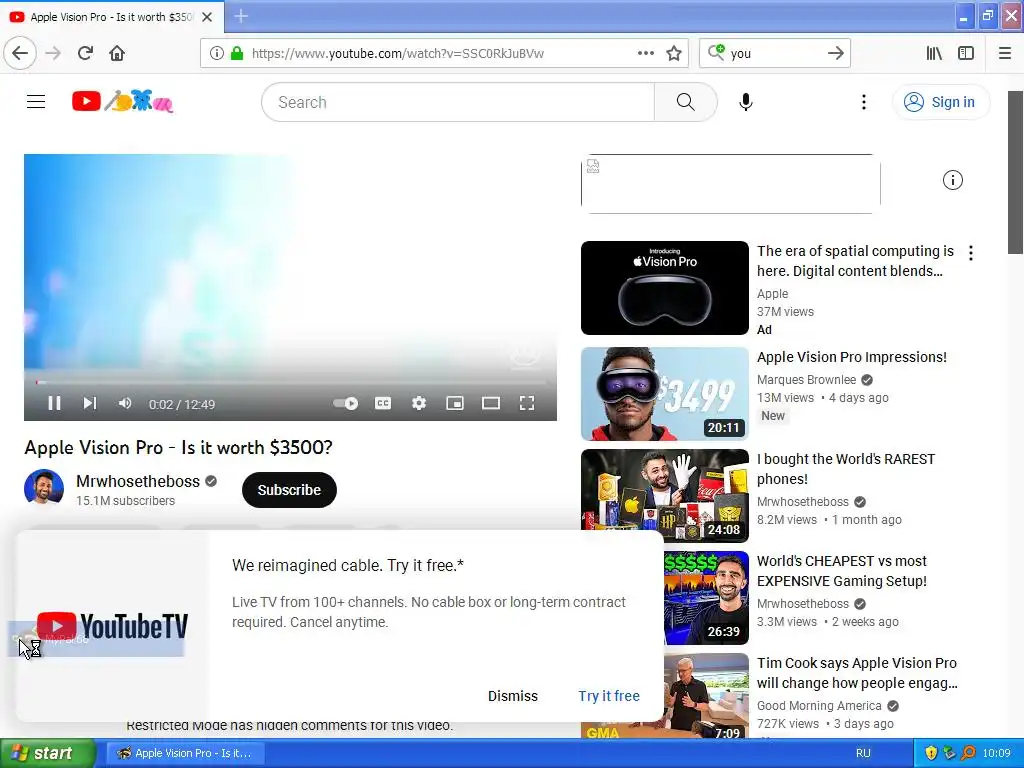Viewport: 1024px width, 768px height.
Task: Click the video progress bar
Action: tap(291, 382)
